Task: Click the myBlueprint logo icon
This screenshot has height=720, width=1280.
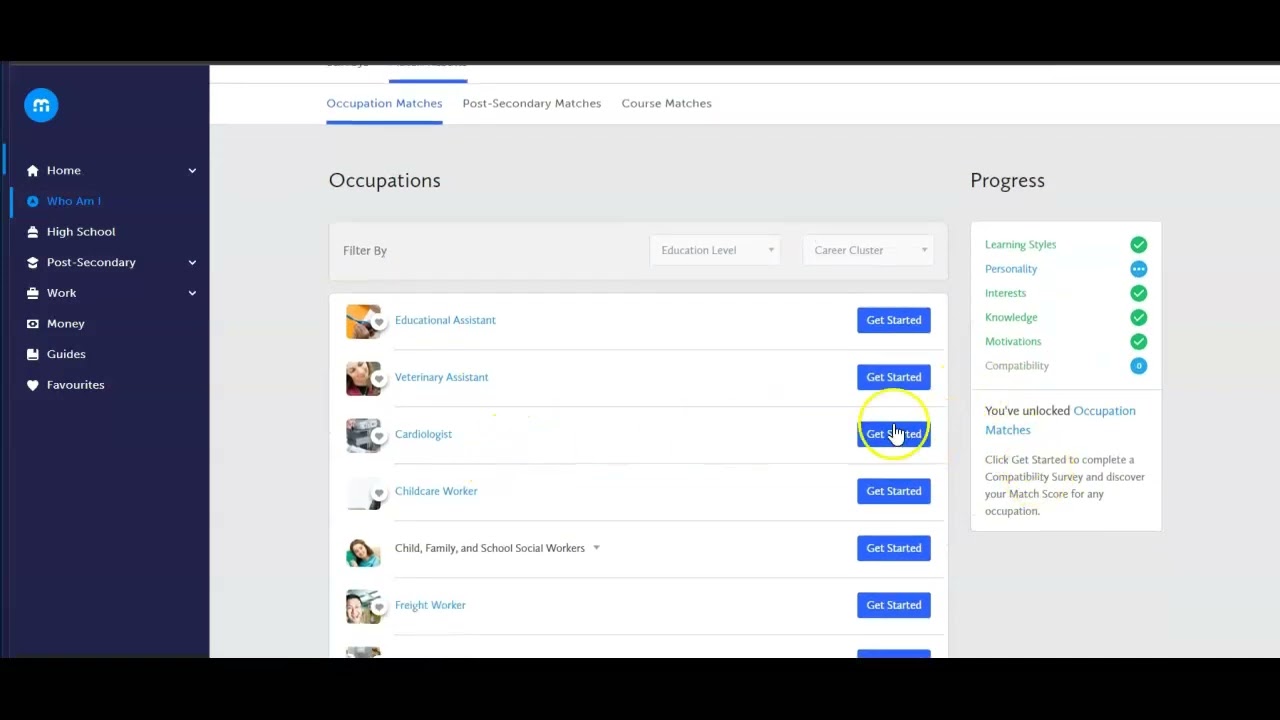Action: click(41, 105)
